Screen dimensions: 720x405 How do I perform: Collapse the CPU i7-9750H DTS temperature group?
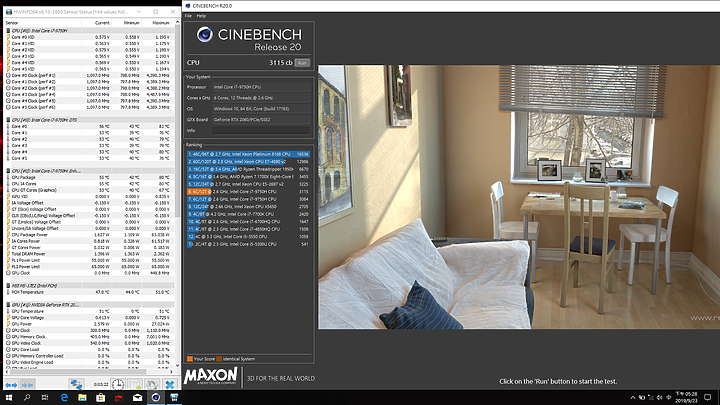click(90, 120)
